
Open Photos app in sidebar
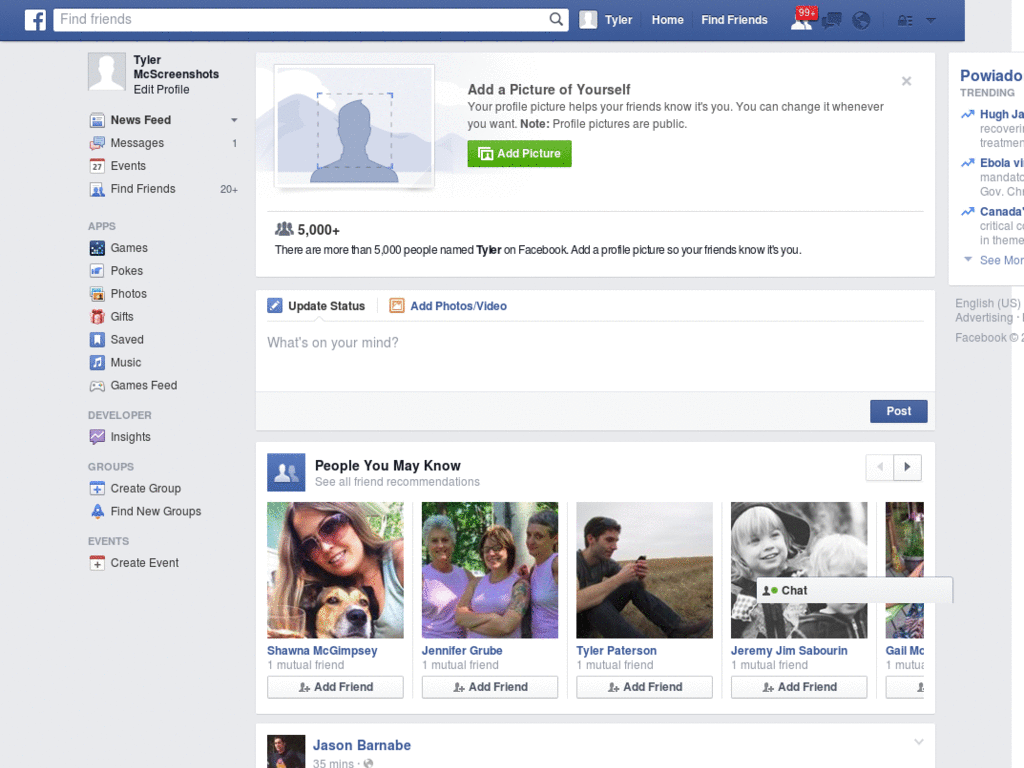pos(128,294)
